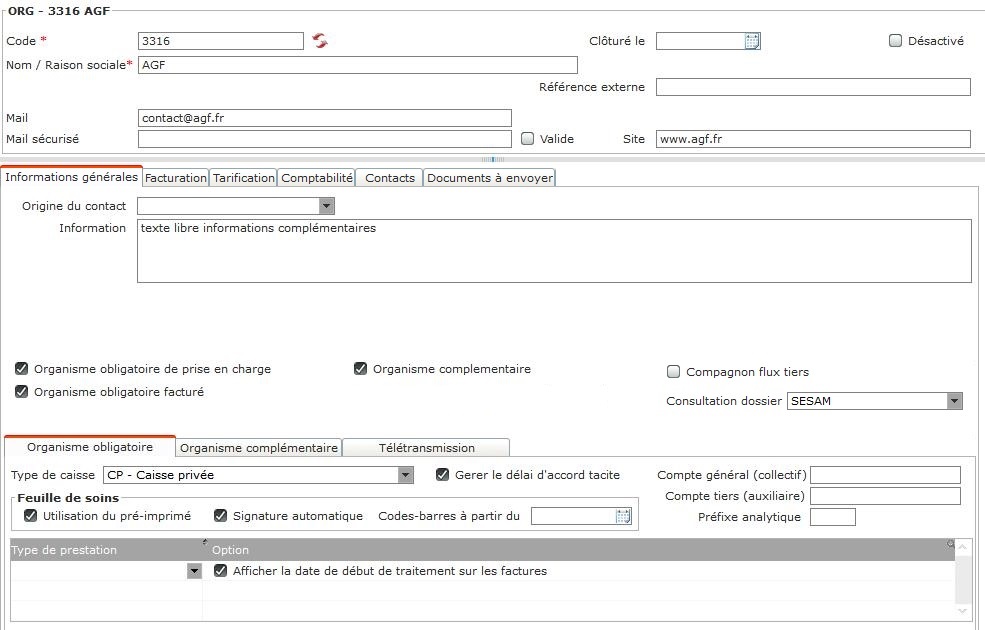Toggle the Désactivé checkbox

(895, 41)
